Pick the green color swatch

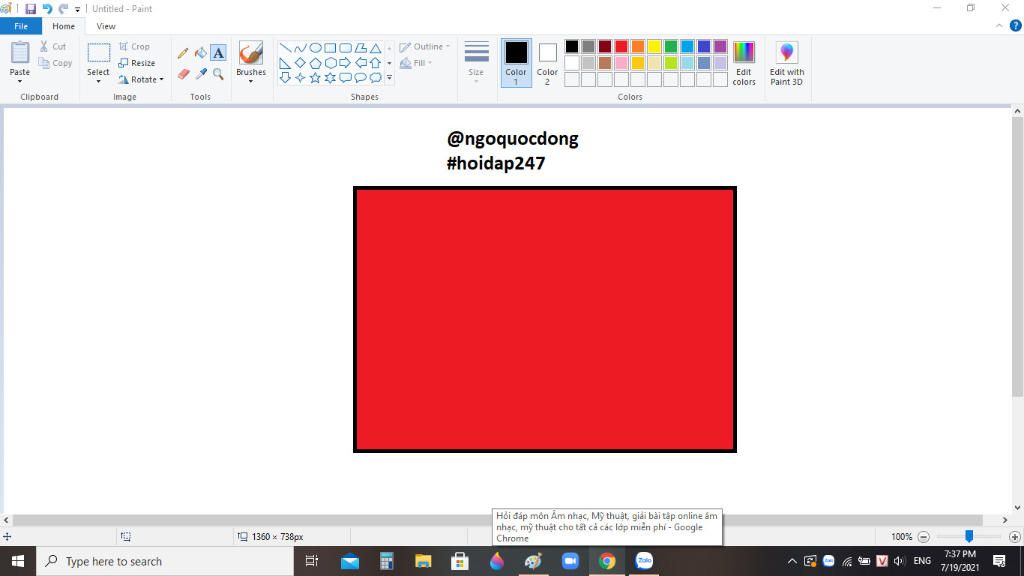click(671, 46)
